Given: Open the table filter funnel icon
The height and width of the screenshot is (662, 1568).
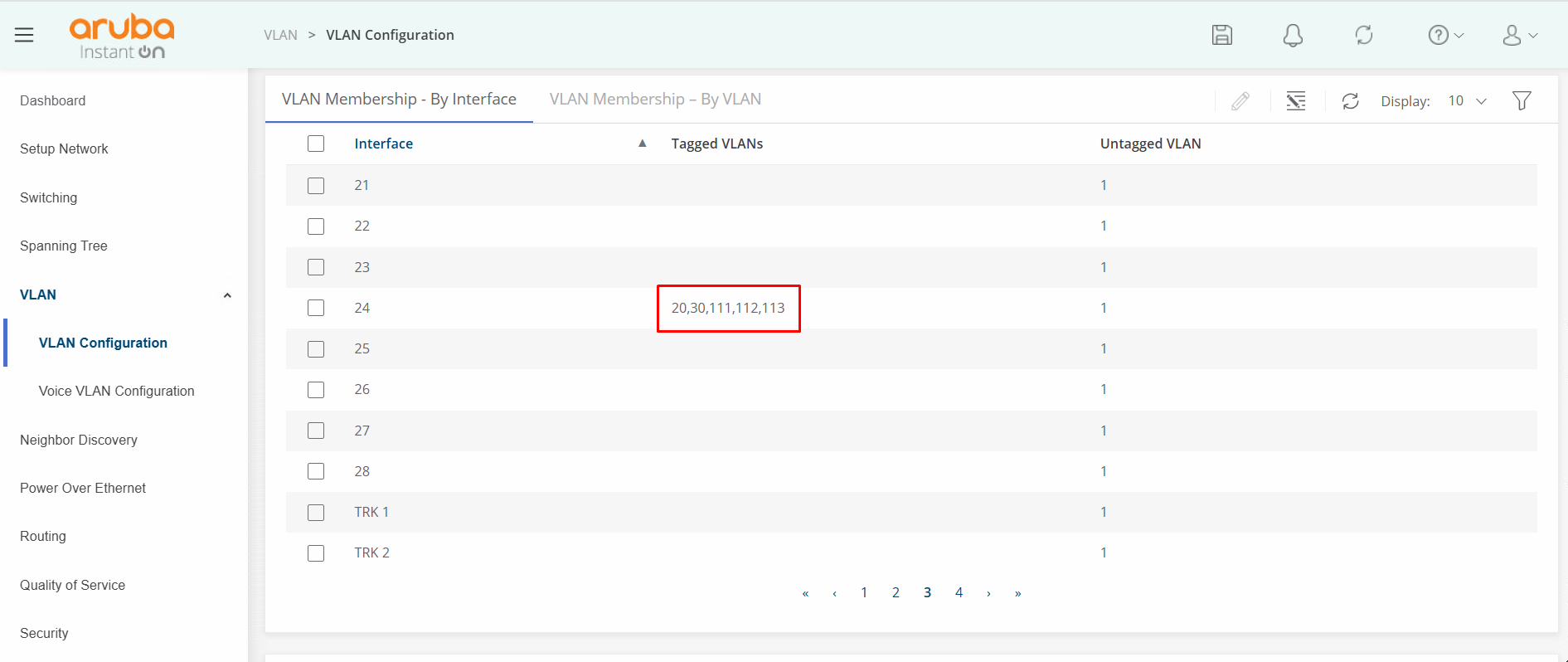Looking at the screenshot, I should pyautogui.click(x=1522, y=101).
